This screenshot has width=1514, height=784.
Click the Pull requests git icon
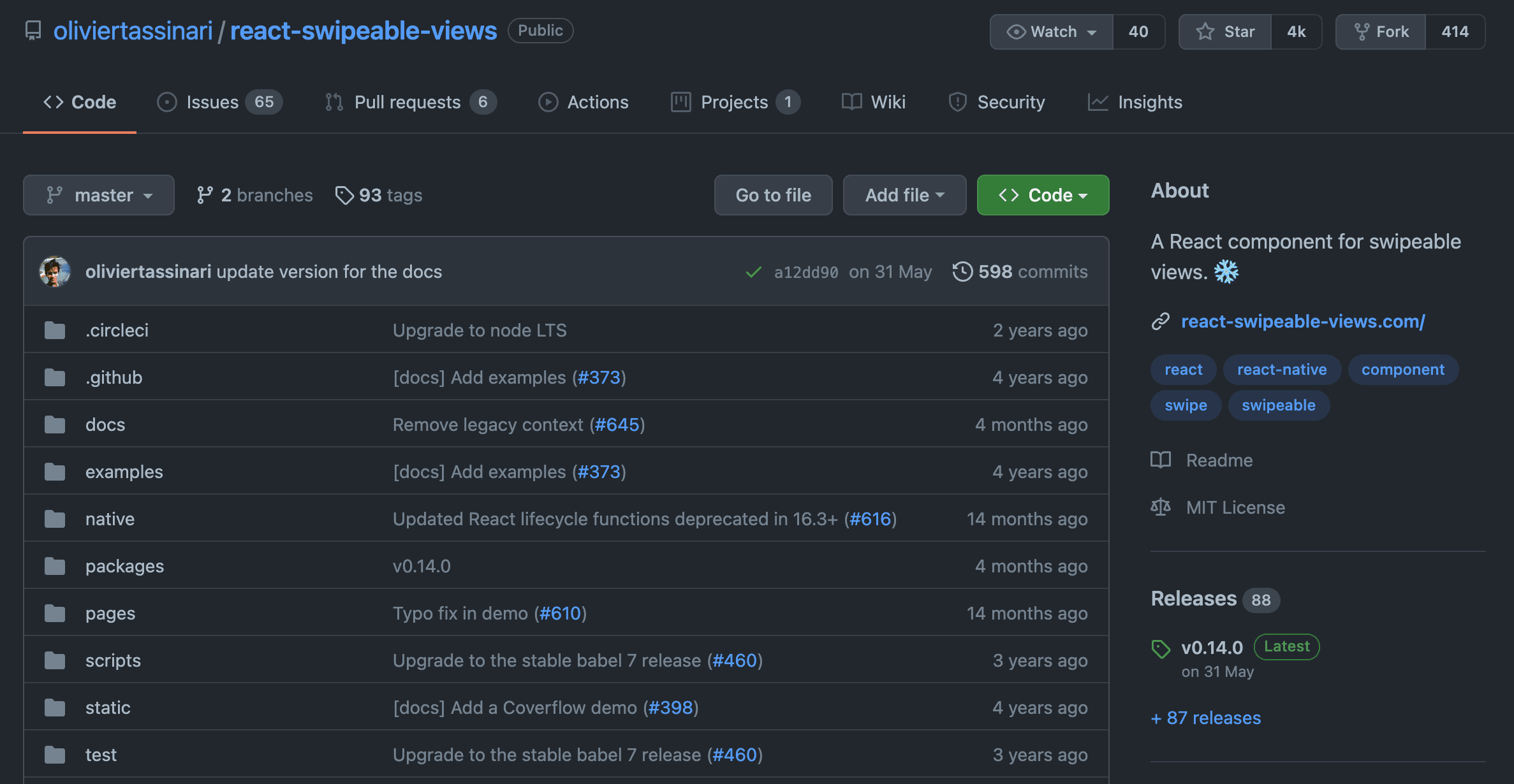pos(334,102)
